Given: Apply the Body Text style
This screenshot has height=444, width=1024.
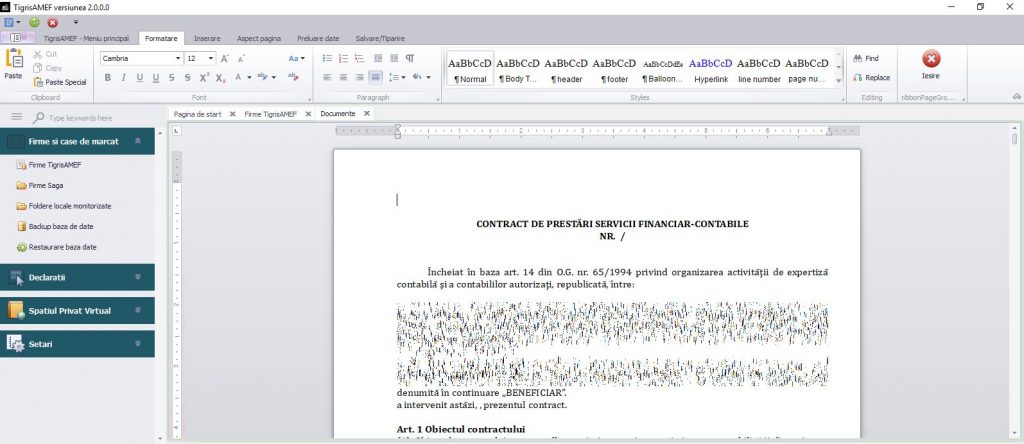Looking at the screenshot, I should click(518, 69).
